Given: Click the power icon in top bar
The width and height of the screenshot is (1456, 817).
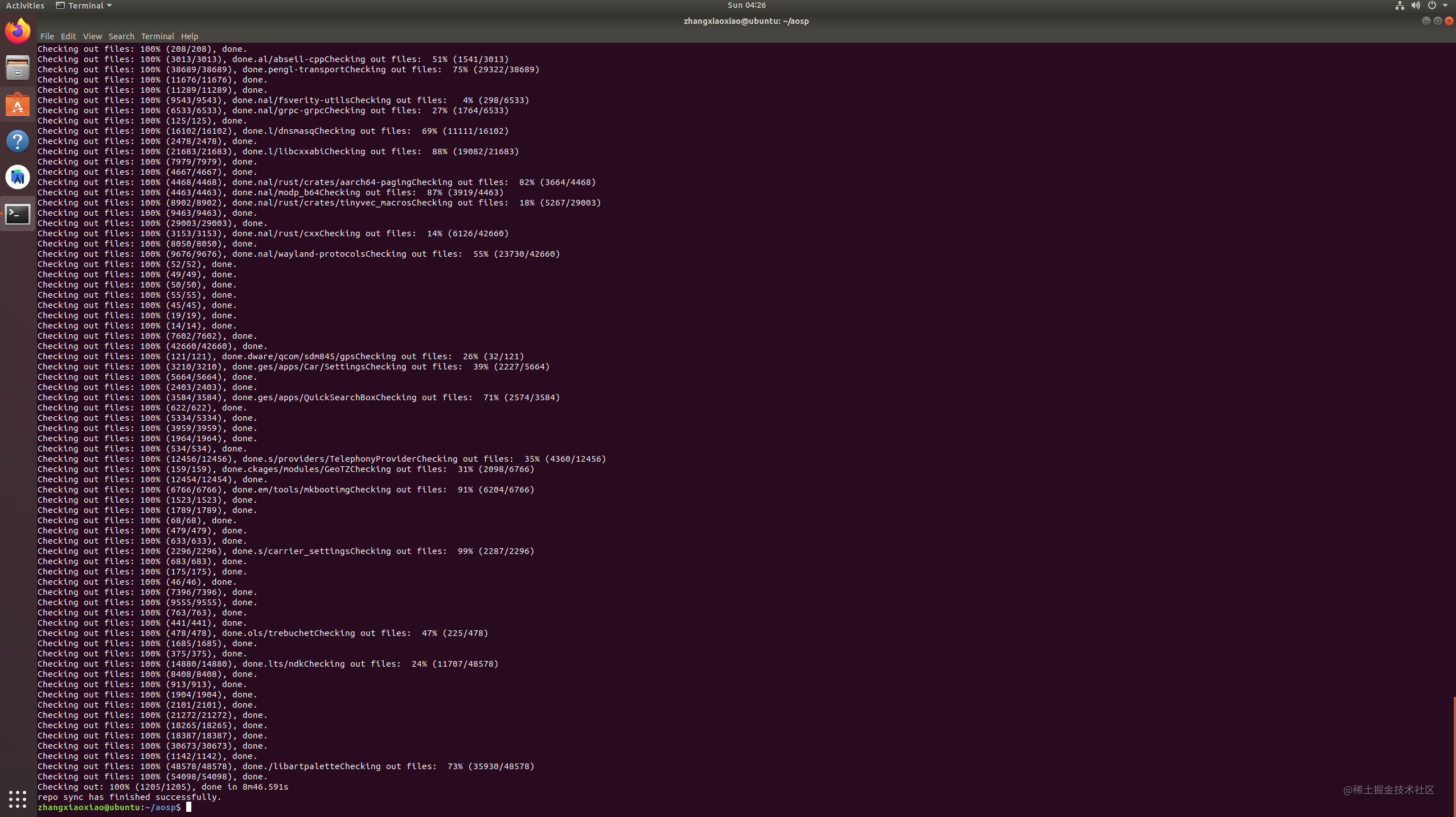Looking at the screenshot, I should (1431, 5).
